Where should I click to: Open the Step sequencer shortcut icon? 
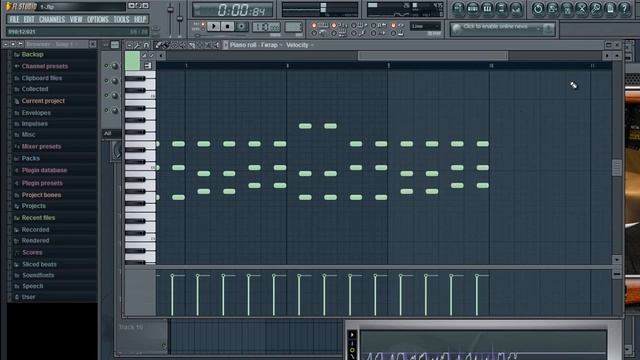[473, 8]
